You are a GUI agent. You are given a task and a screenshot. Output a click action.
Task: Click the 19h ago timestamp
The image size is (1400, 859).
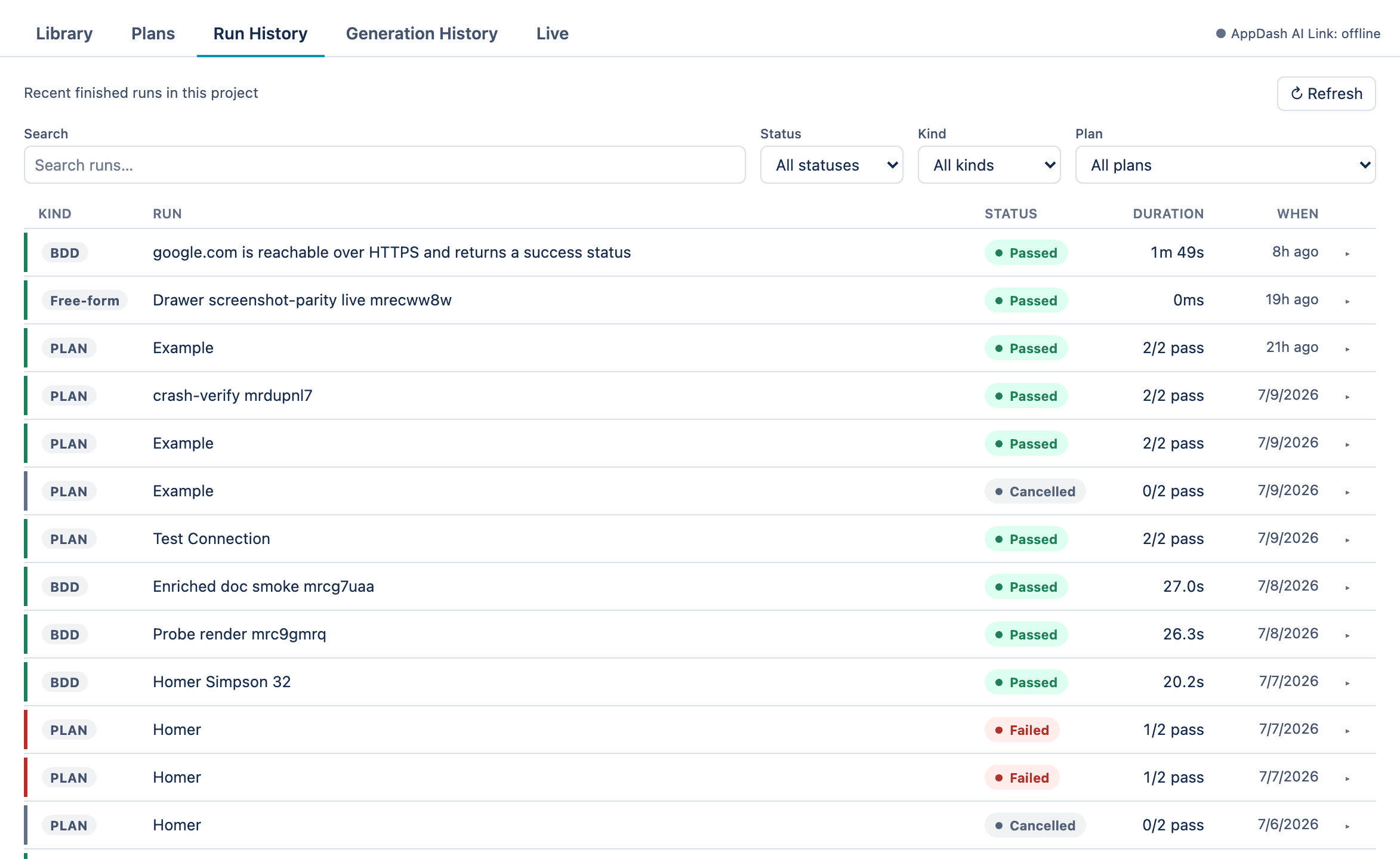coord(1292,299)
